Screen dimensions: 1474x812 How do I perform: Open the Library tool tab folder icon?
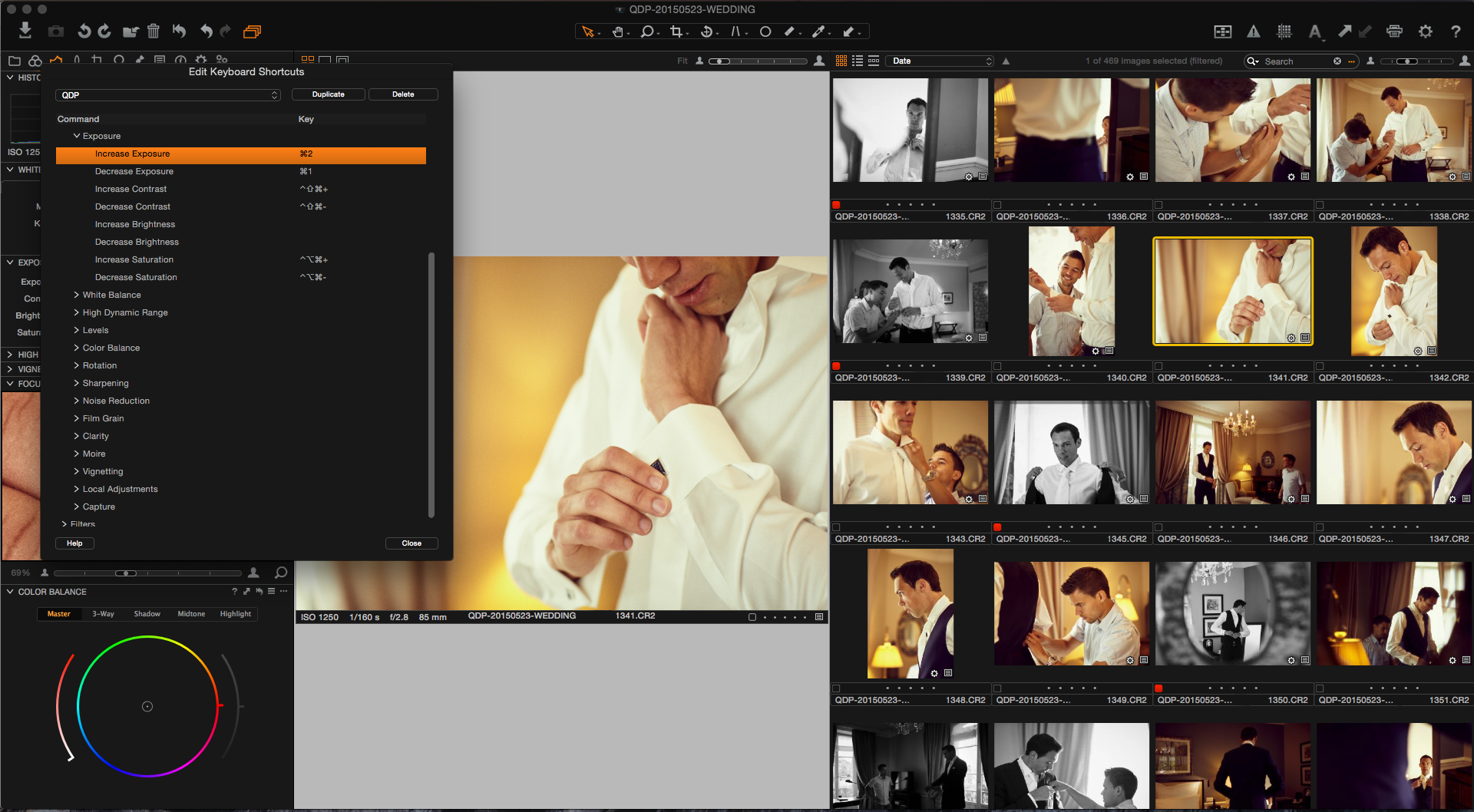(14, 60)
